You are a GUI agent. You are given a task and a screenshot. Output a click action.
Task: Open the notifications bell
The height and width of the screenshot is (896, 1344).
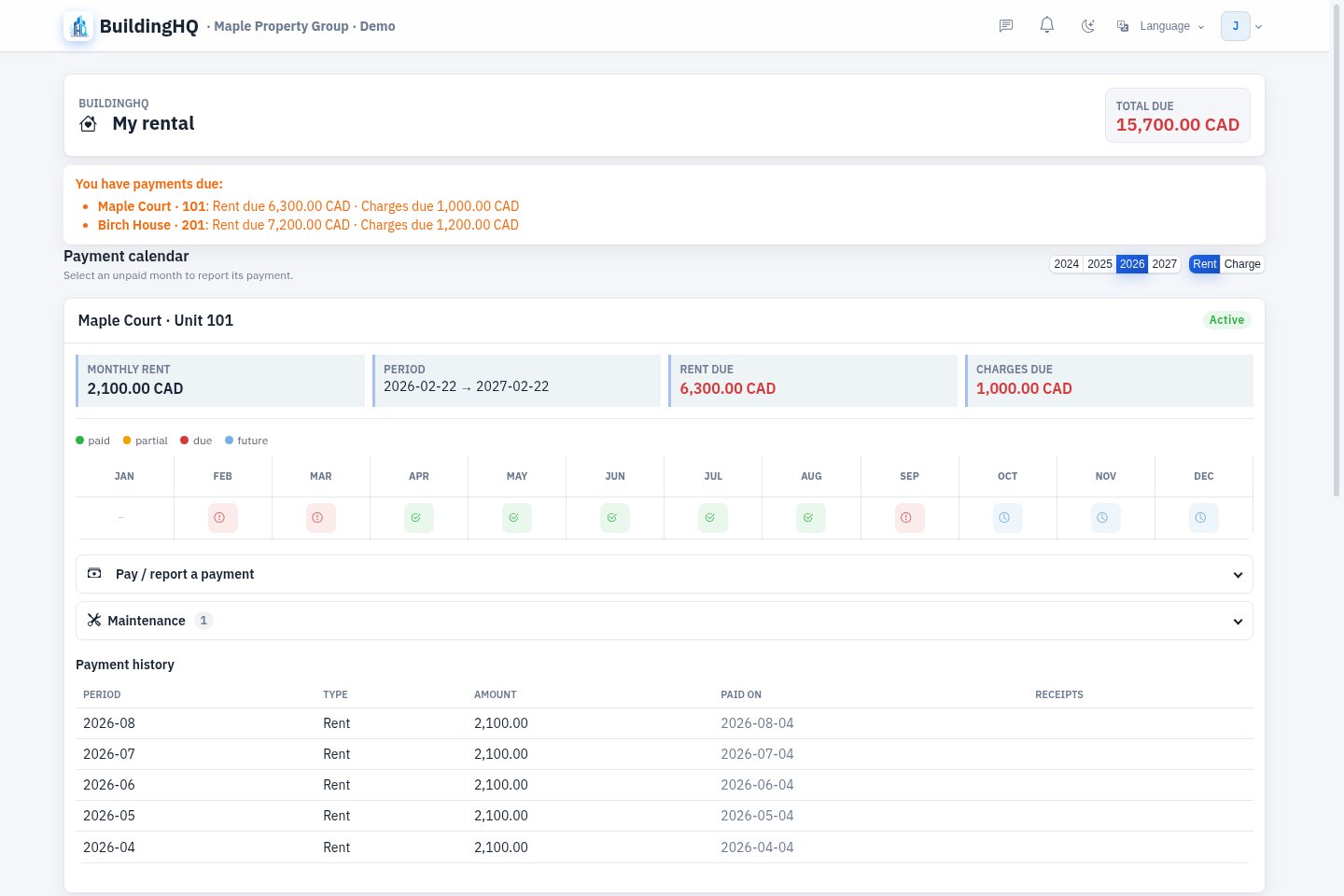click(1047, 25)
